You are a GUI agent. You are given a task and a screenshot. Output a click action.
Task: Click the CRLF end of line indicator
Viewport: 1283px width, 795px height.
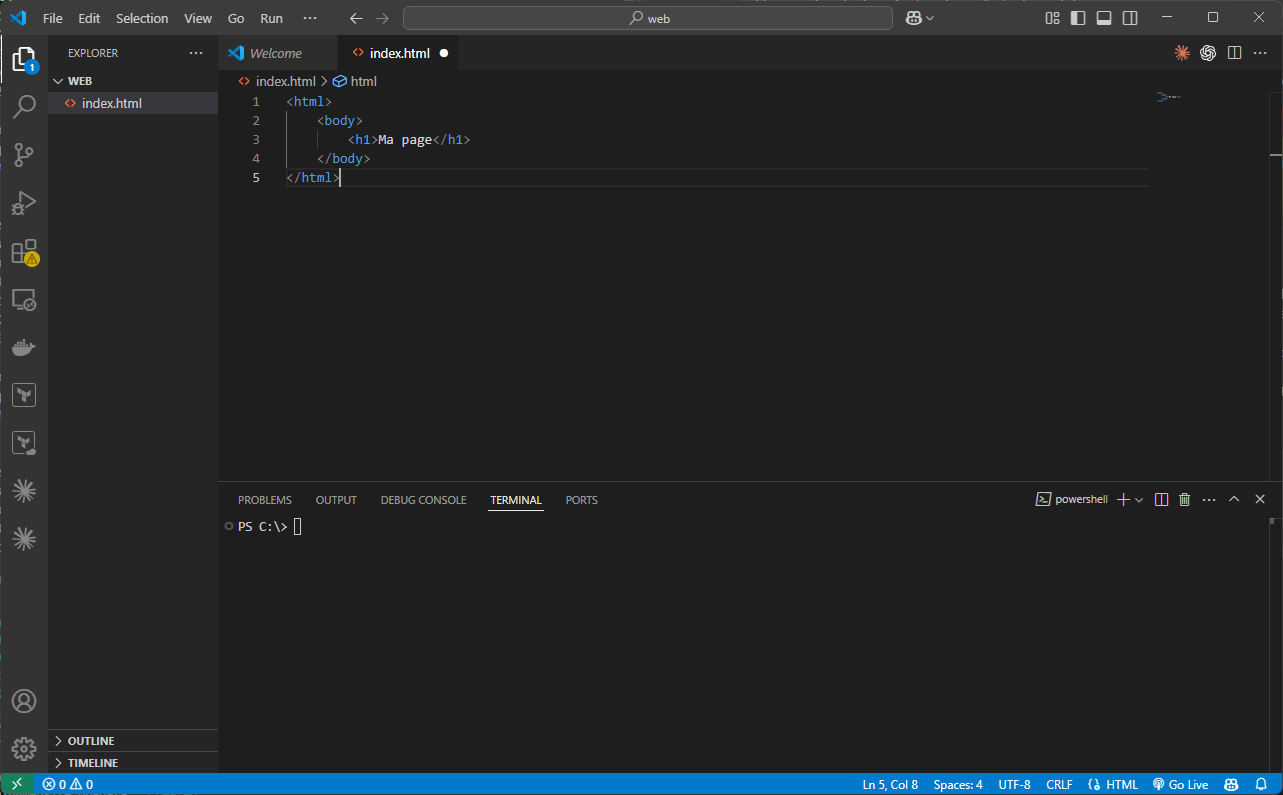click(1059, 784)
